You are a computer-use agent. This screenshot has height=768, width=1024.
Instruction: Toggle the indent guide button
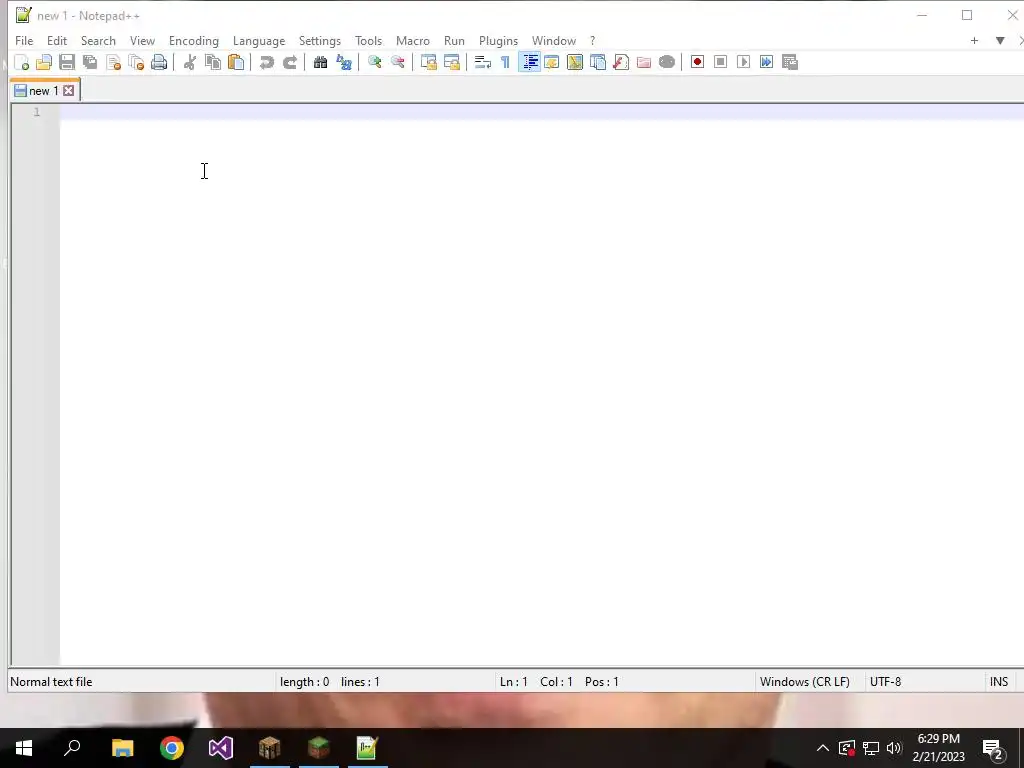[x=530, y=62]
